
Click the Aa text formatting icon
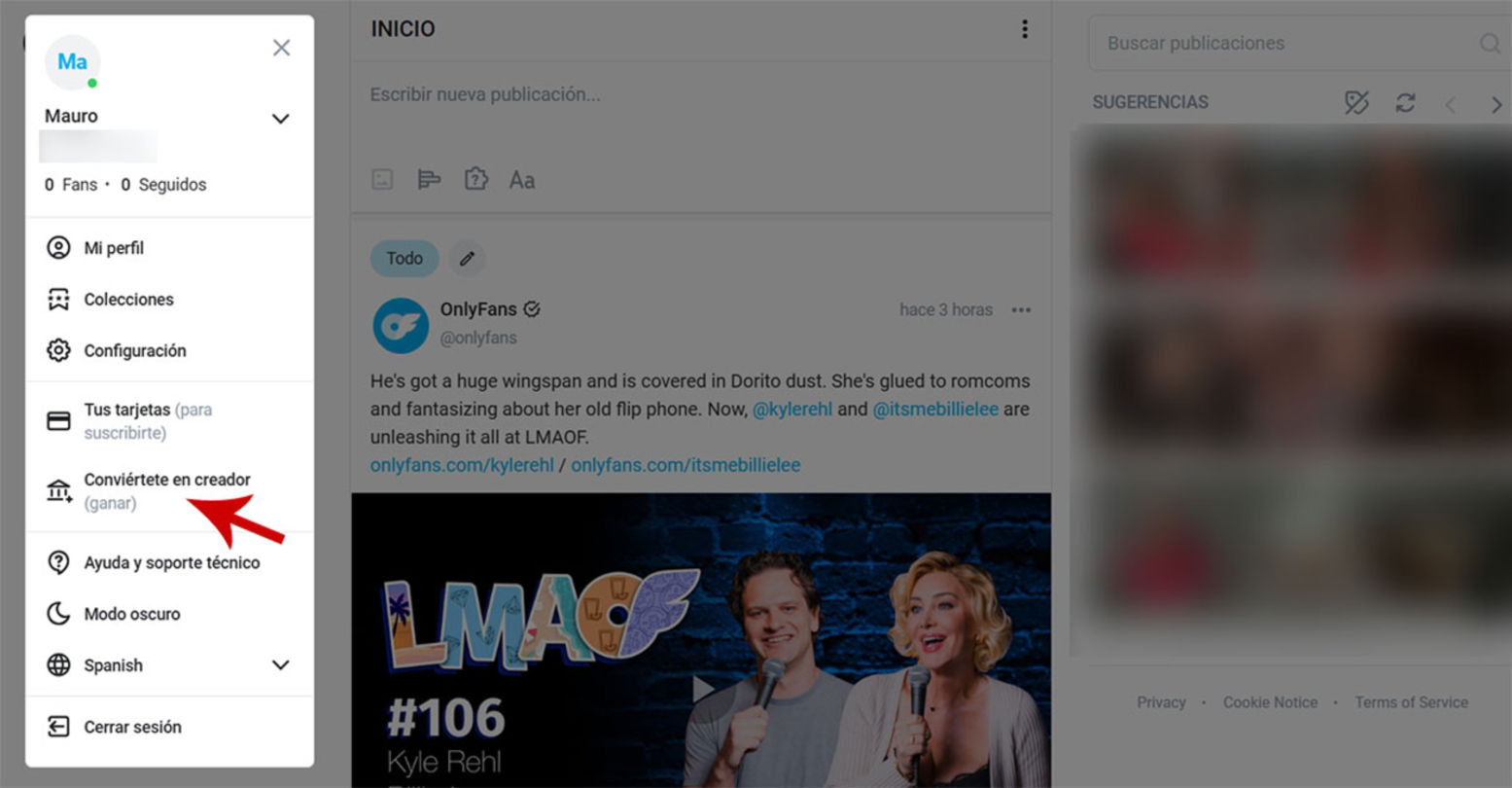(522, 180)
